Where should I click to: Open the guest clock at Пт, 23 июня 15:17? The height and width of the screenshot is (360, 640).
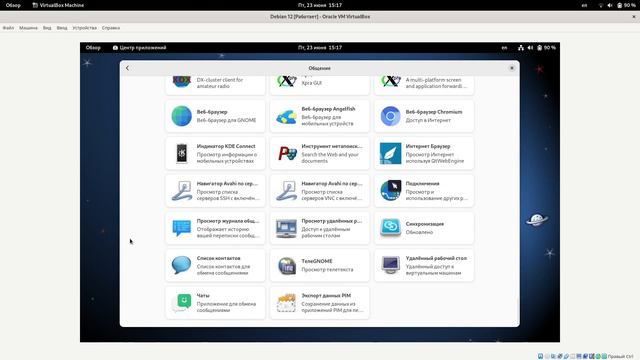click(x=320, y=48)
